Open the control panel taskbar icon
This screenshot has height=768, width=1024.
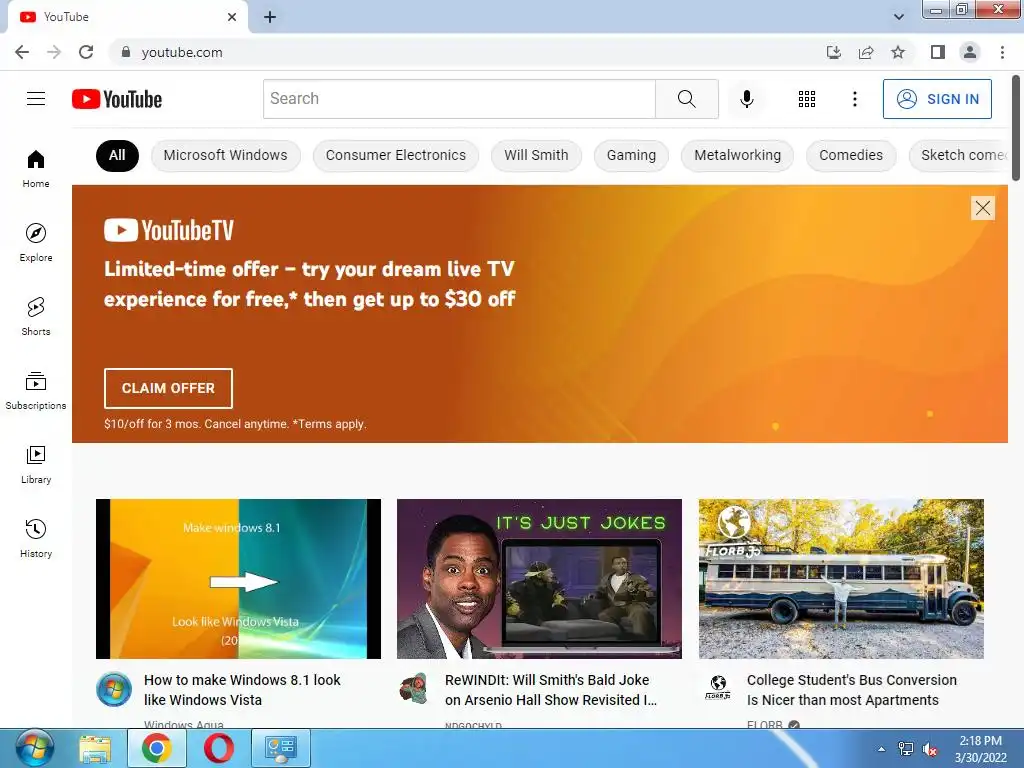[281, 748]
